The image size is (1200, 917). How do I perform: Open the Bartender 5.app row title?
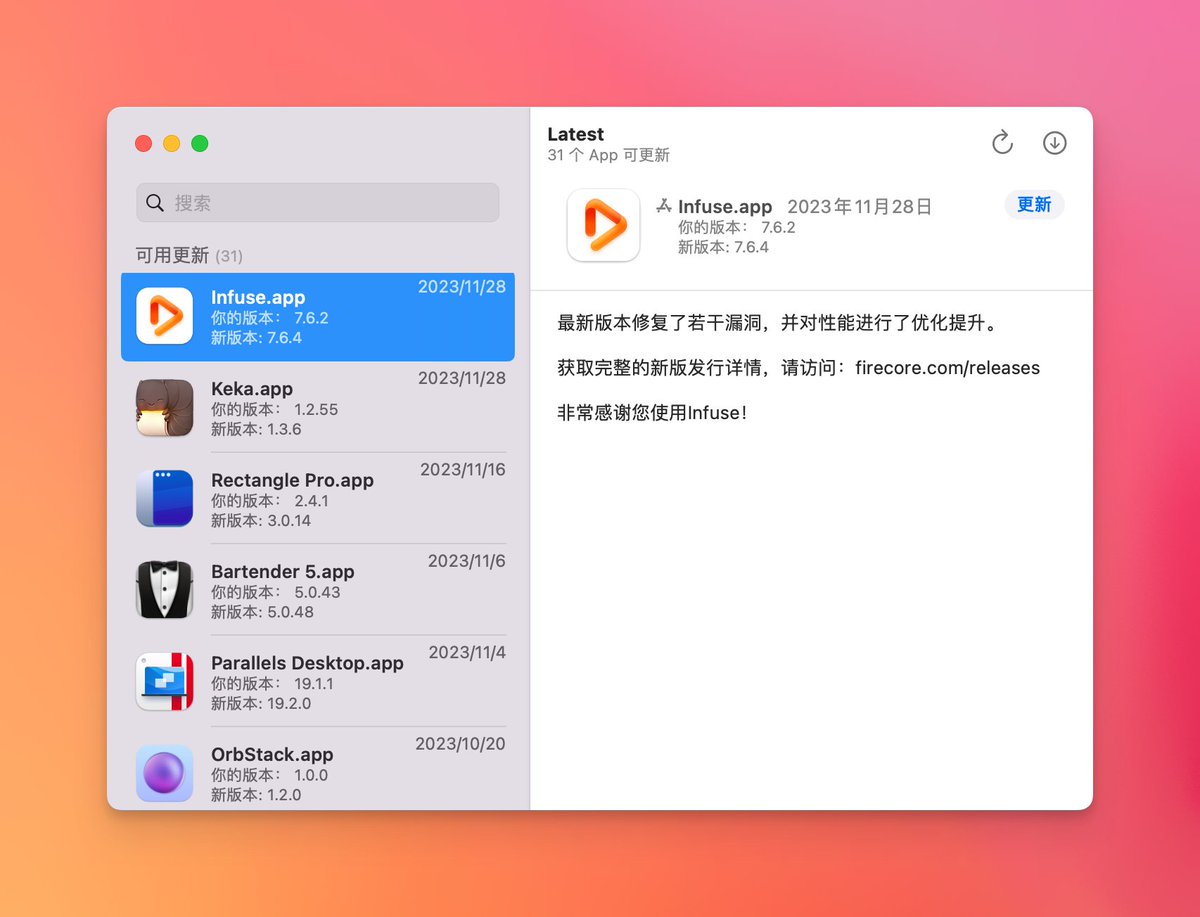point(283,572)
